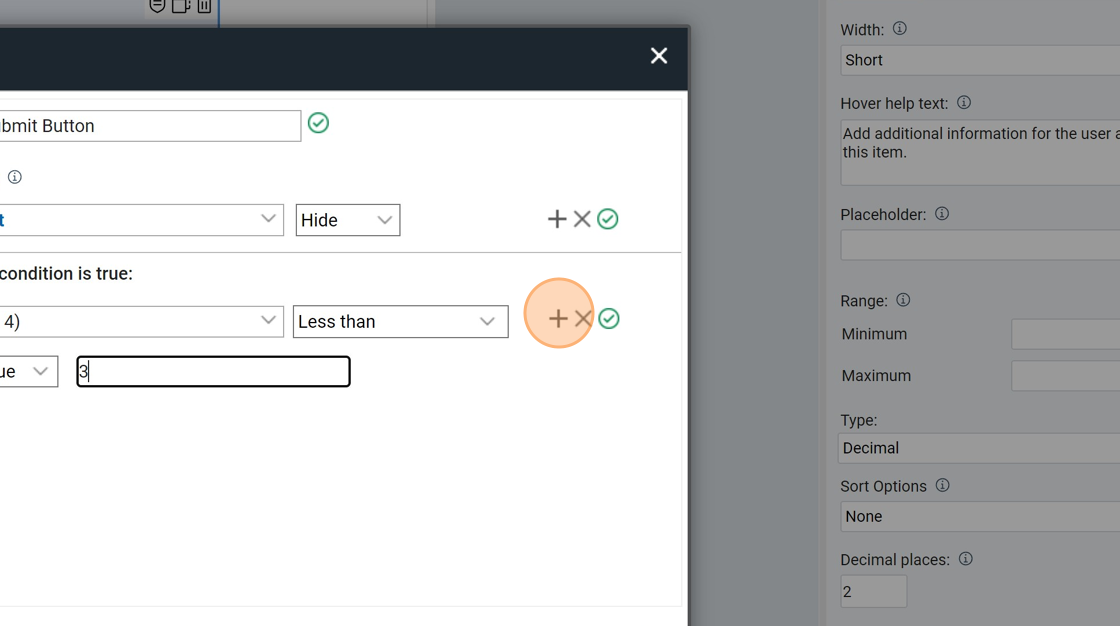
Task: Close the rule dialog with X
Action: tap(659, 56)
